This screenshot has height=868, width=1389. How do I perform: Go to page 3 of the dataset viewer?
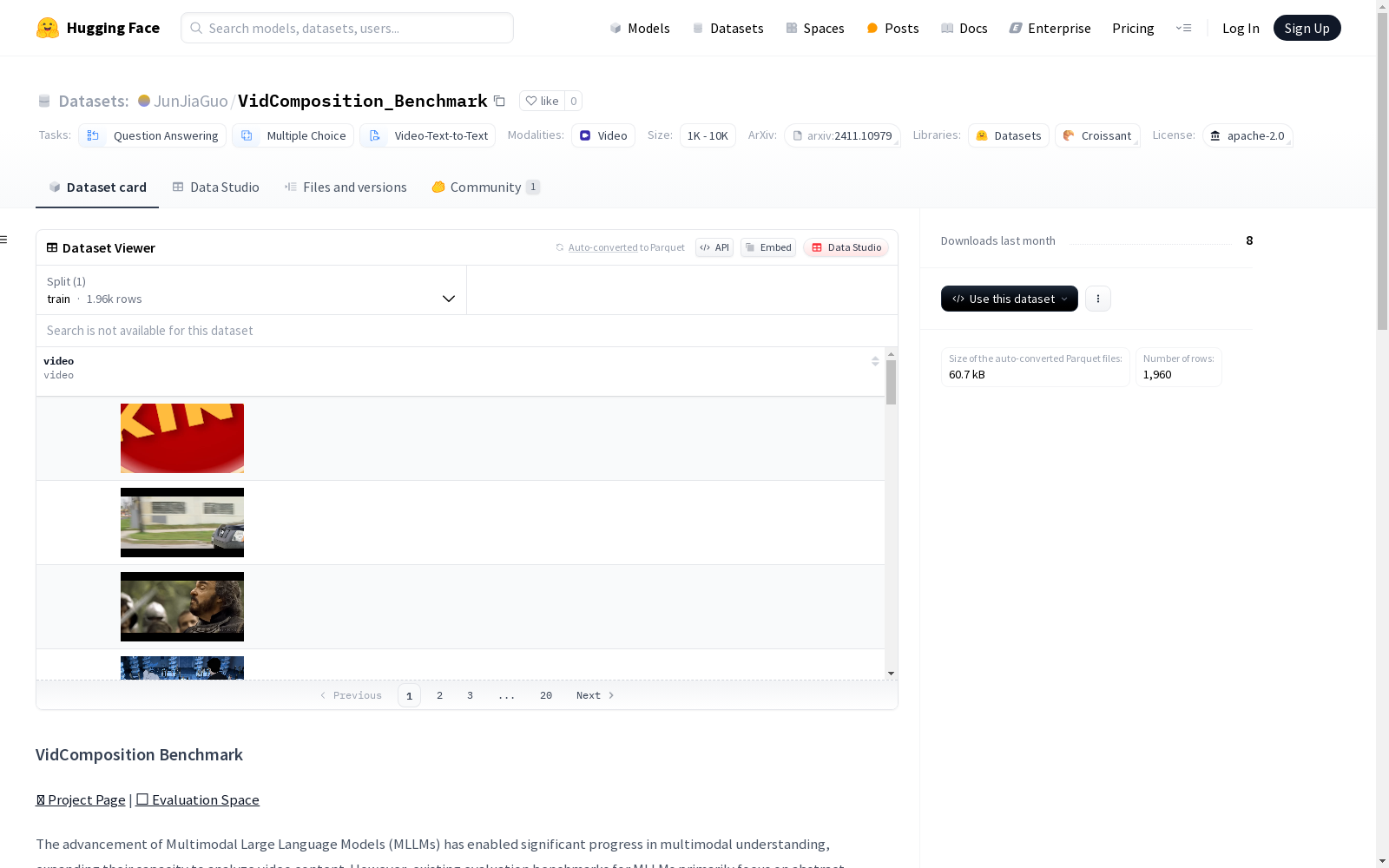pos(471,695)
